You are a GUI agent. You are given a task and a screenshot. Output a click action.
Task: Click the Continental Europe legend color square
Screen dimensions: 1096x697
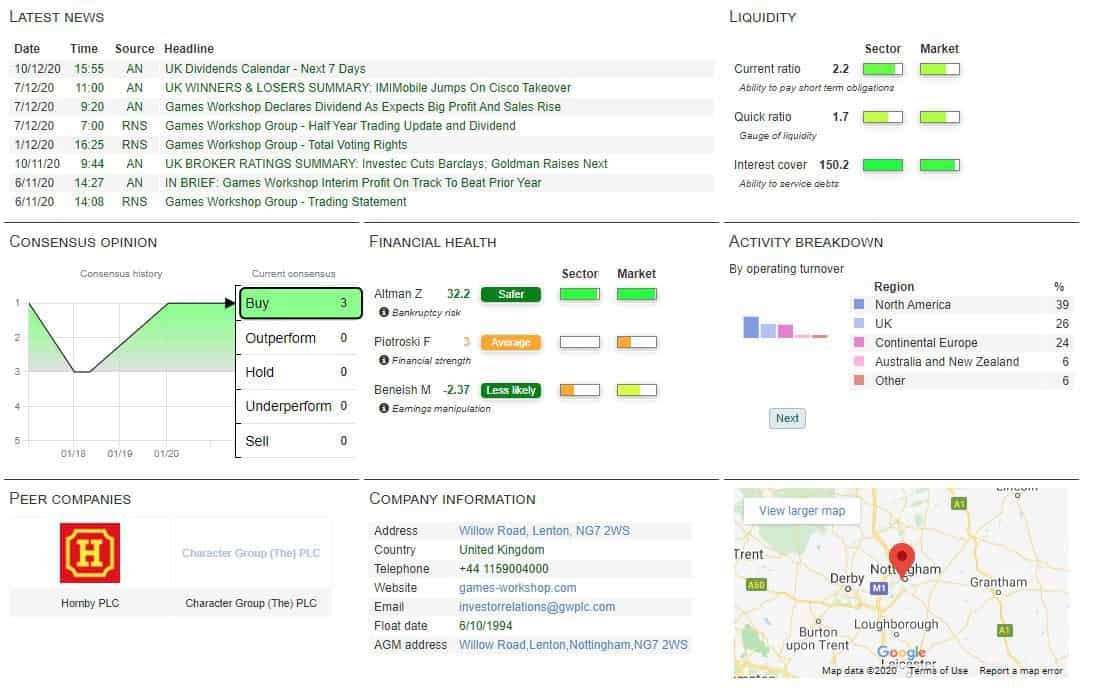pyautogui.click(x=859, y=343)
